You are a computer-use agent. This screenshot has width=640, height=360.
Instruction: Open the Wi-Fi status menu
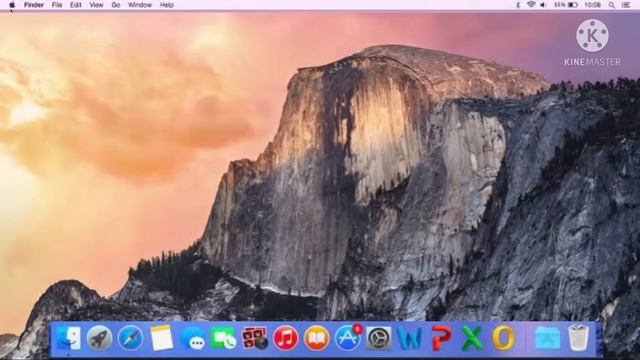pos(531,5)
